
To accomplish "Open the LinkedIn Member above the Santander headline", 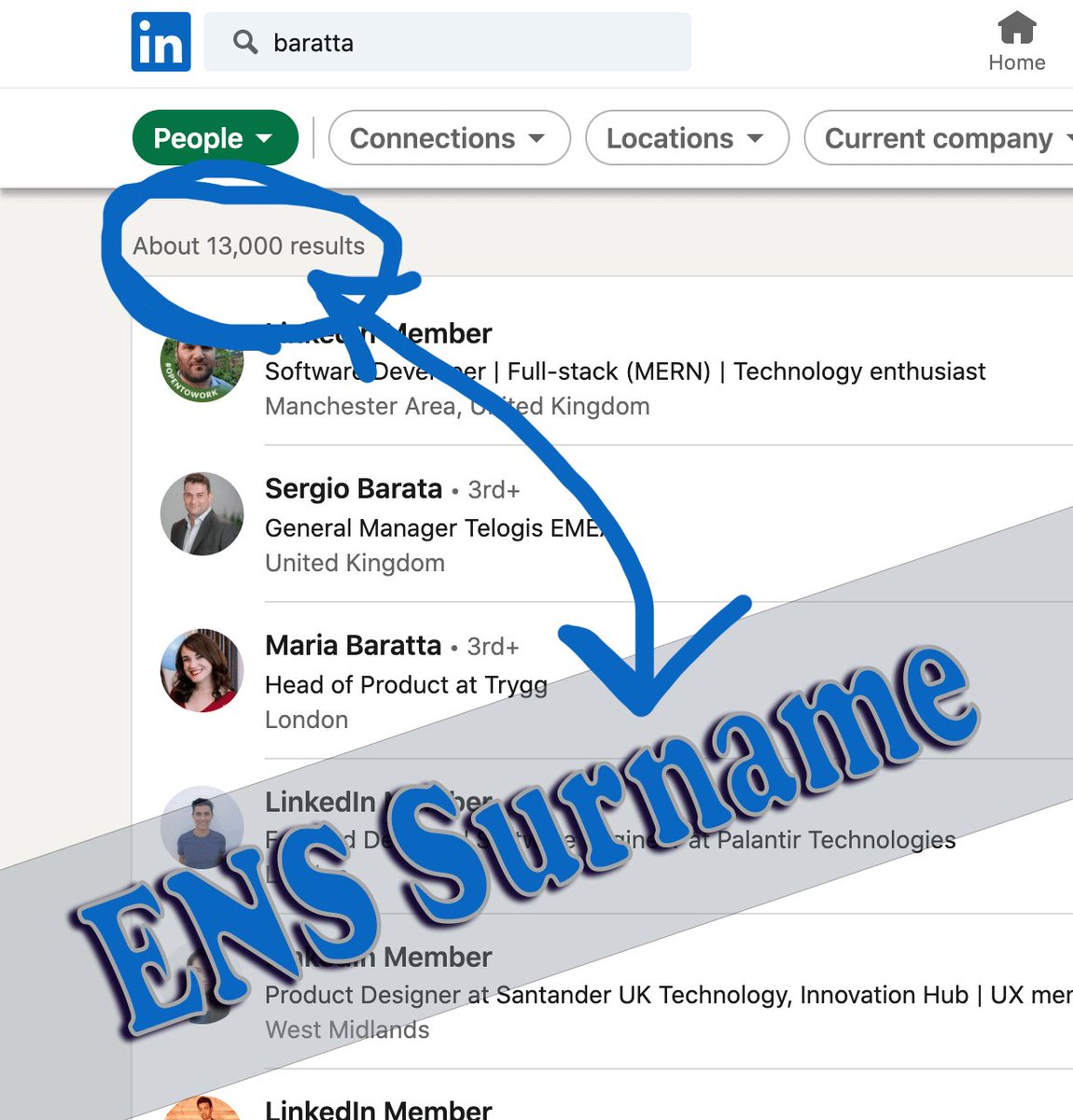I will [x=378, y=957].
